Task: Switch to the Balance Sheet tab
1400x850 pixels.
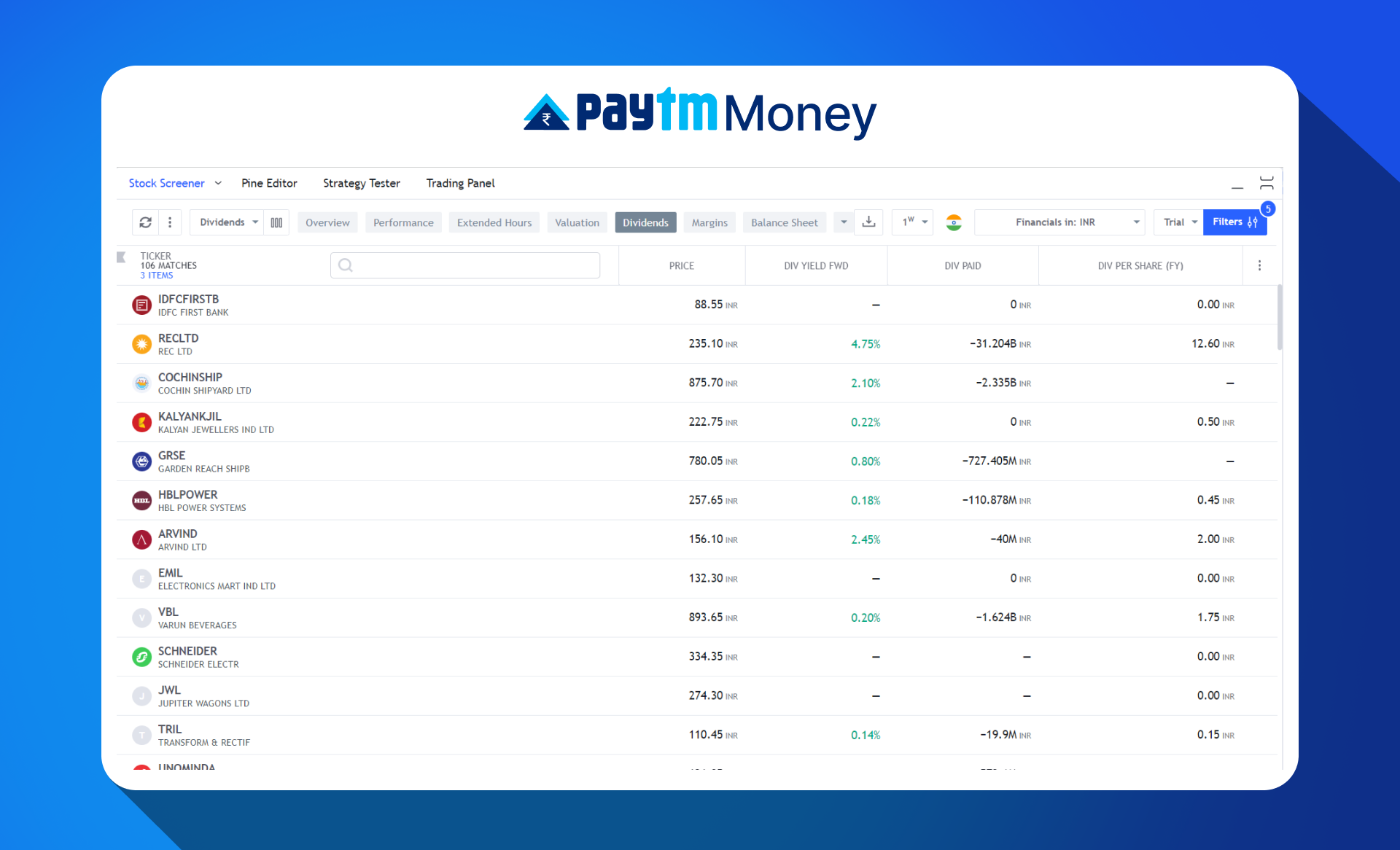Action: (784, 222)
